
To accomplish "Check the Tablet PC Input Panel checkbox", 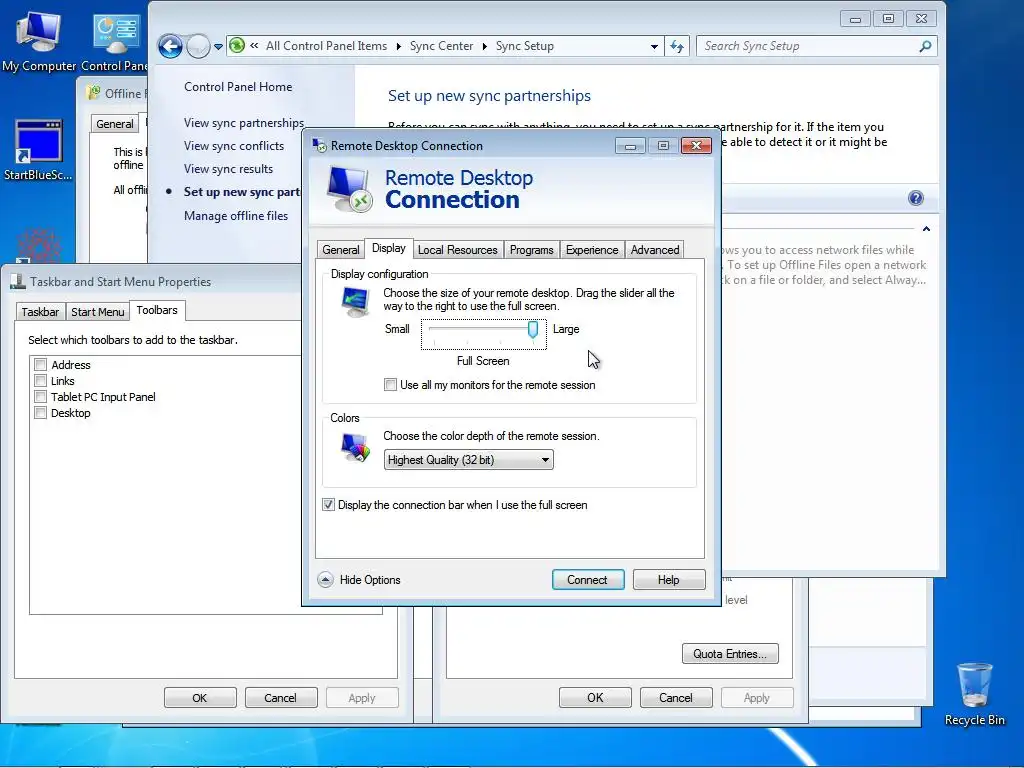I will tap(40, 396).
